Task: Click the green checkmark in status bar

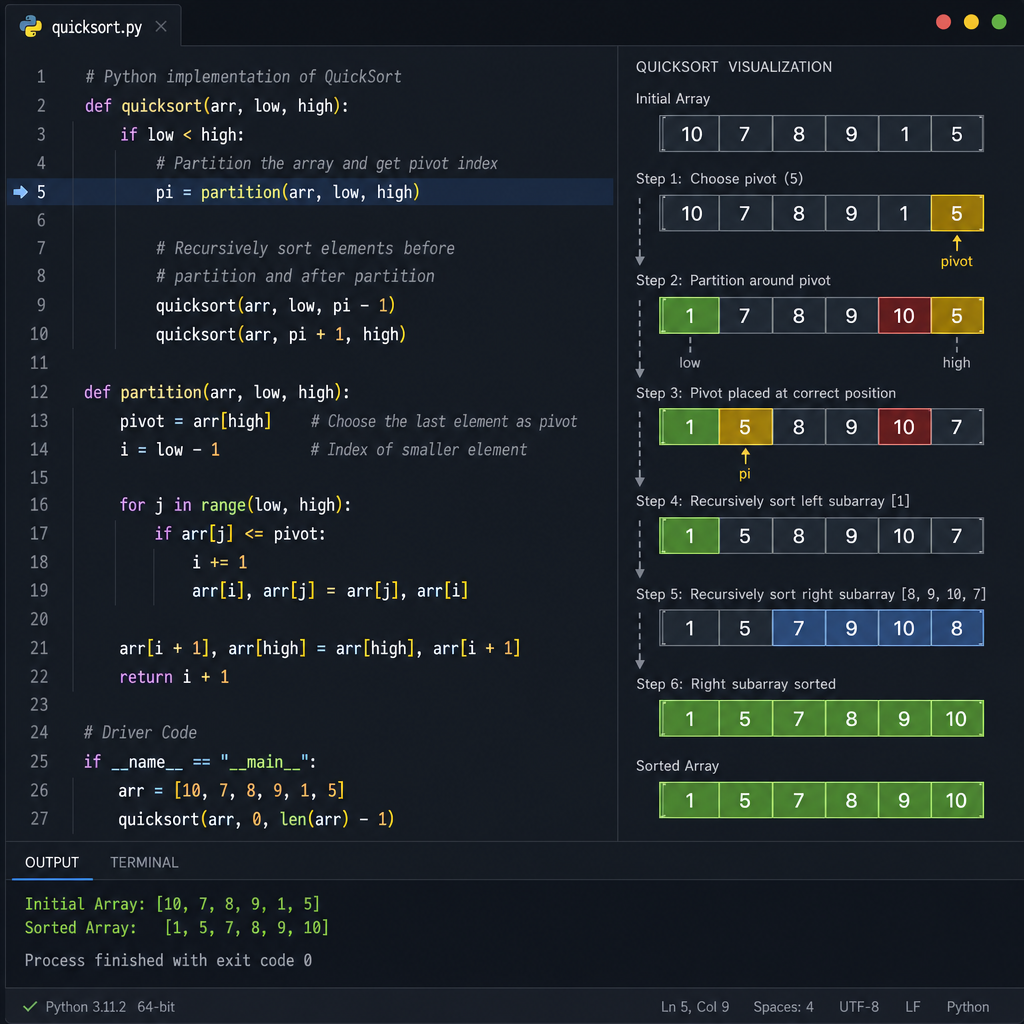Action: (30, 1006)
